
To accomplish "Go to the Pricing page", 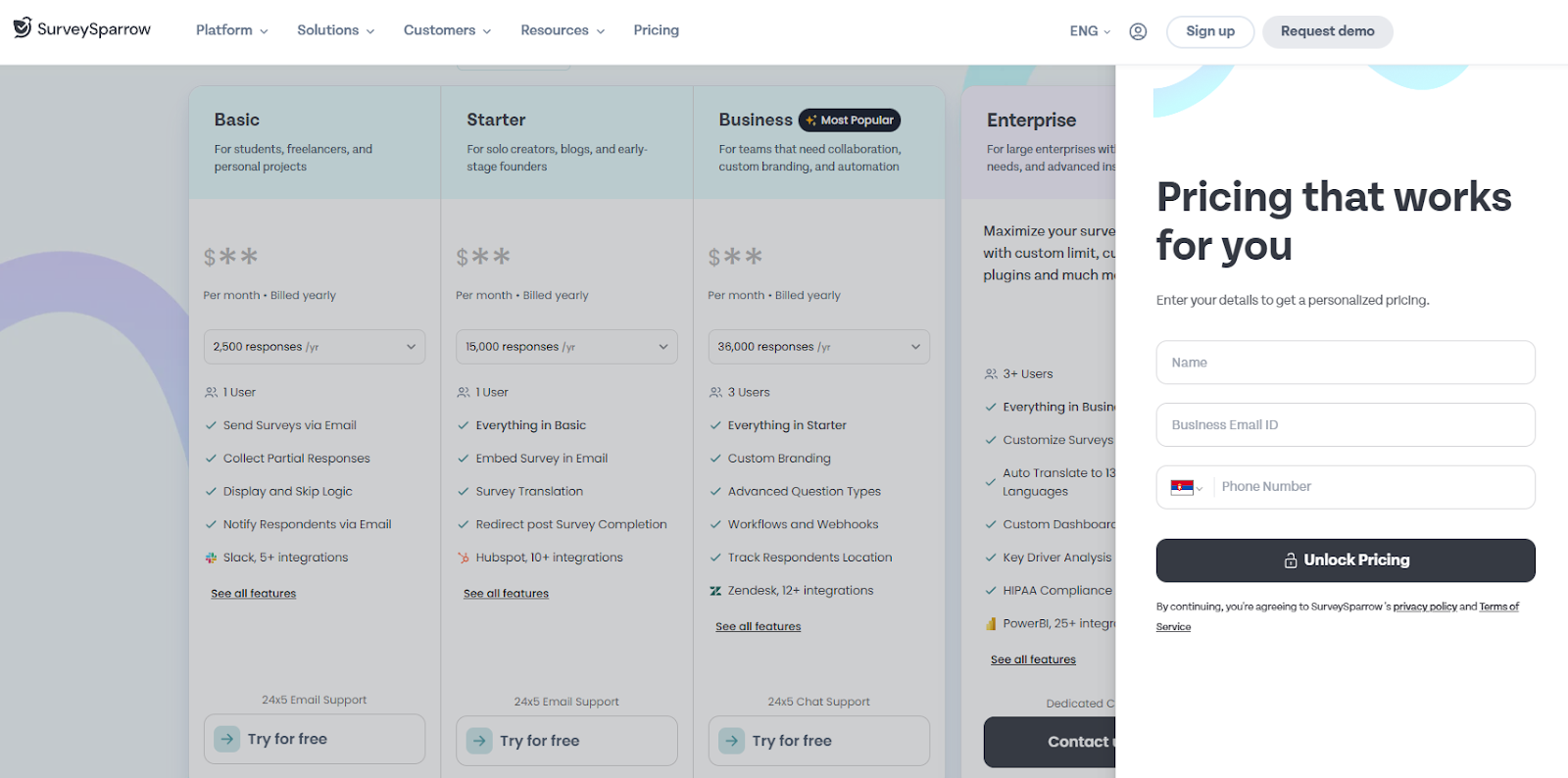I will coord(656,30).
